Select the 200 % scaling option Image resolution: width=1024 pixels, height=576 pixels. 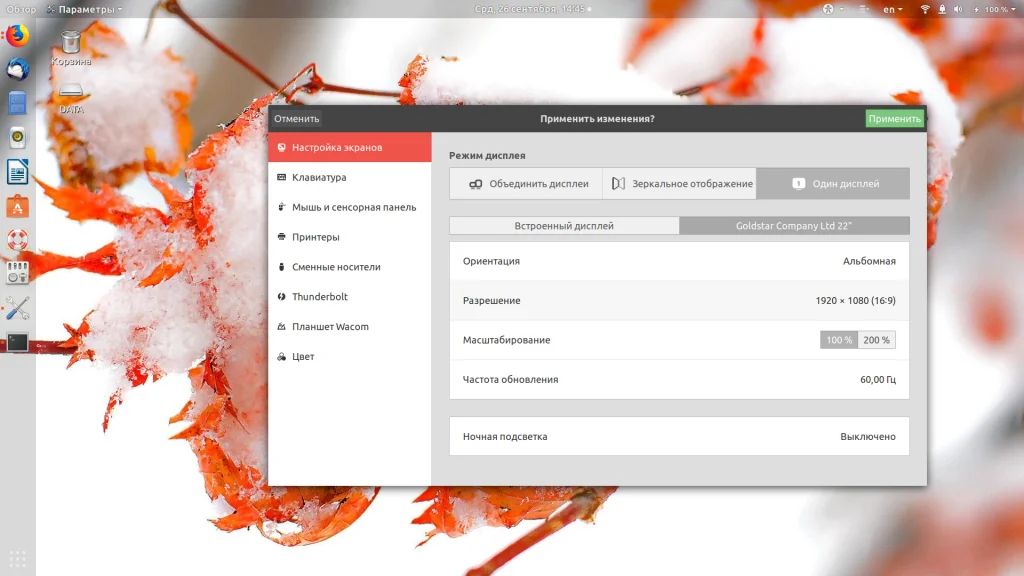(x=876, y=340)
